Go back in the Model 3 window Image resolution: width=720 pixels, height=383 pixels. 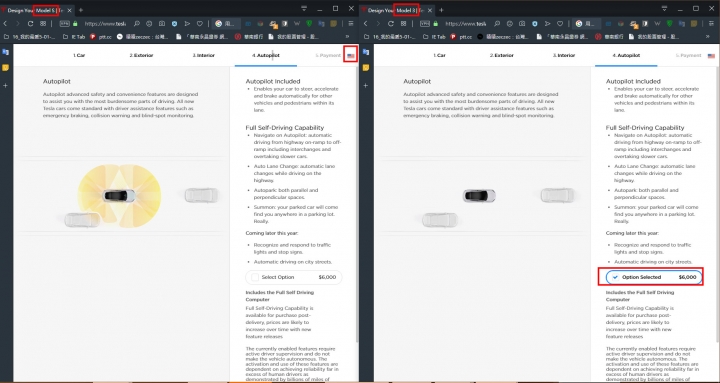tap(366, 23)
